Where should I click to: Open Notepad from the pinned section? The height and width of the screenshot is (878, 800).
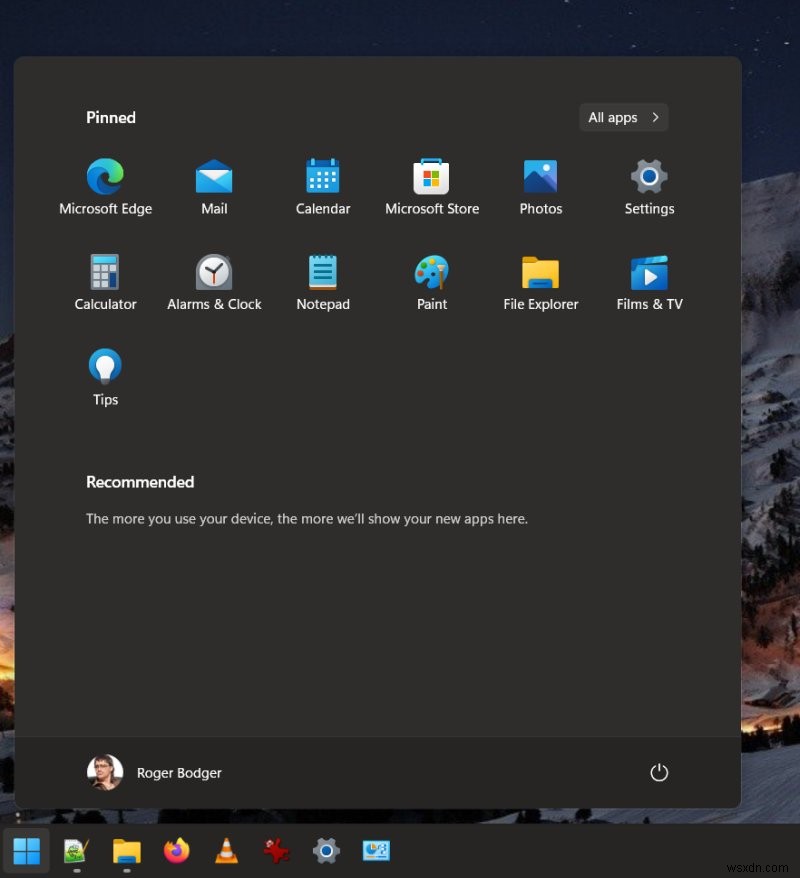(x=322, y=273)
